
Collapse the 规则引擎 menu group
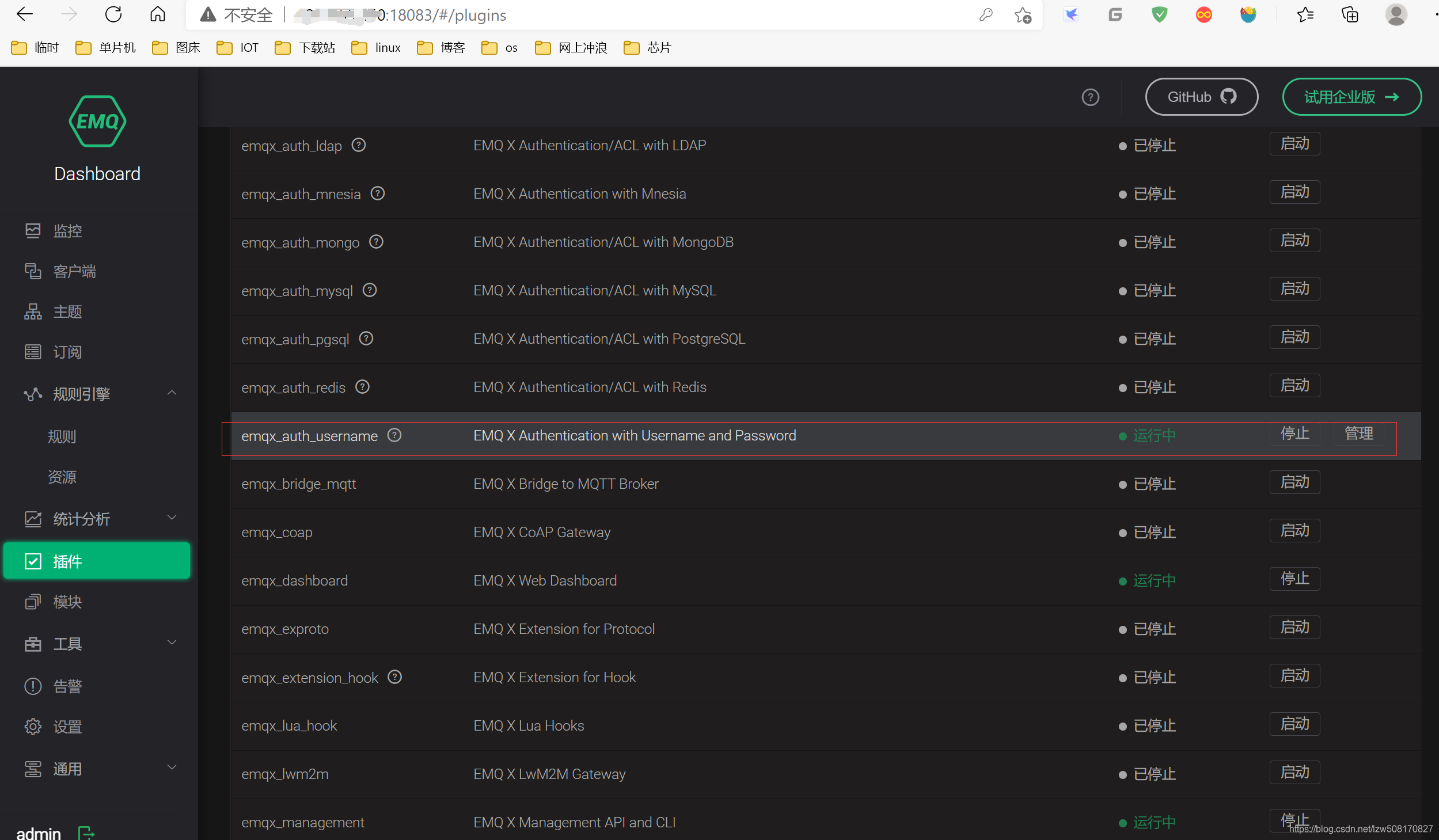pyautogui.click(x=172, y=393)
